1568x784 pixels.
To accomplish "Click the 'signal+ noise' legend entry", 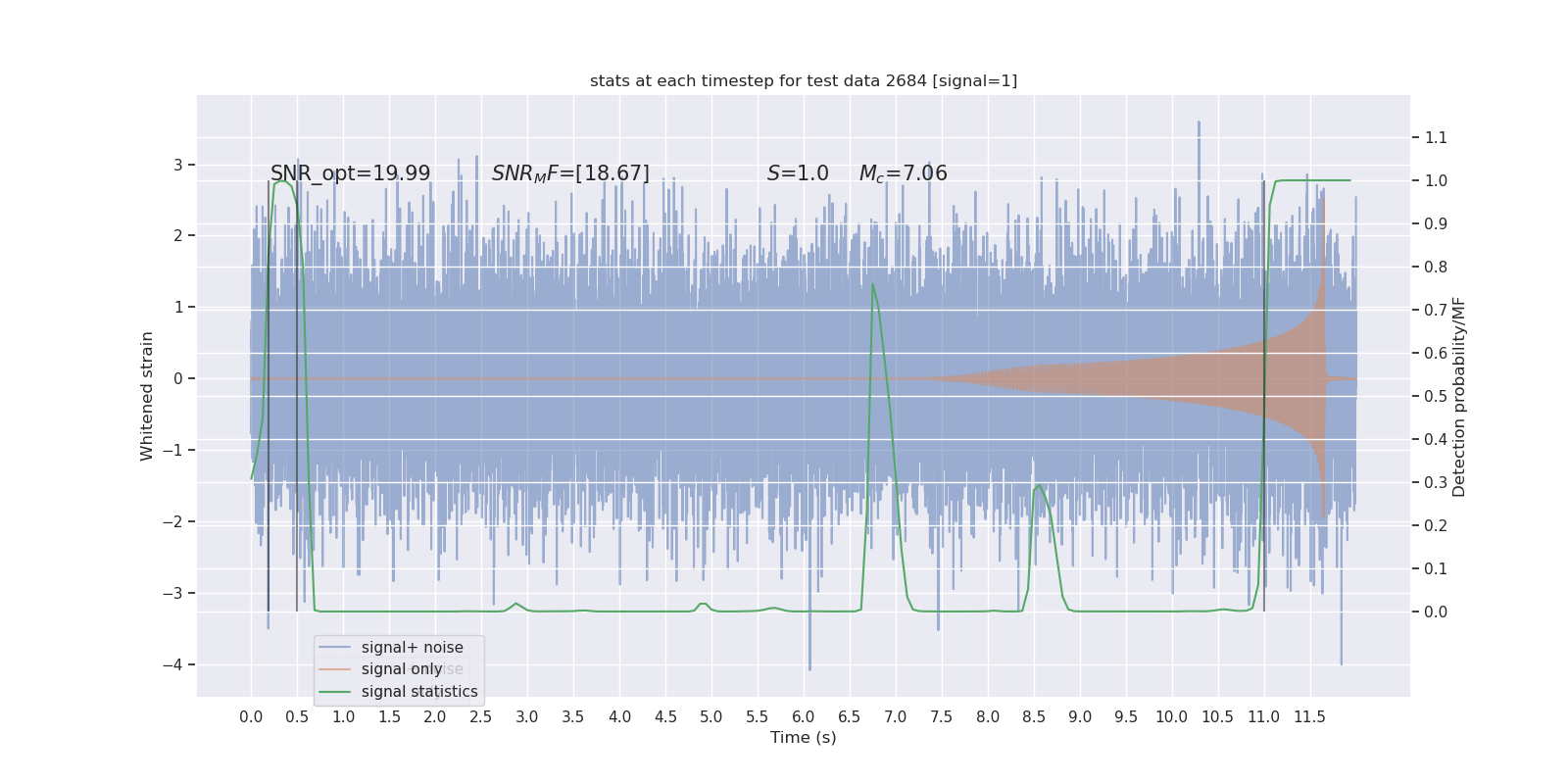I will 413,648.
